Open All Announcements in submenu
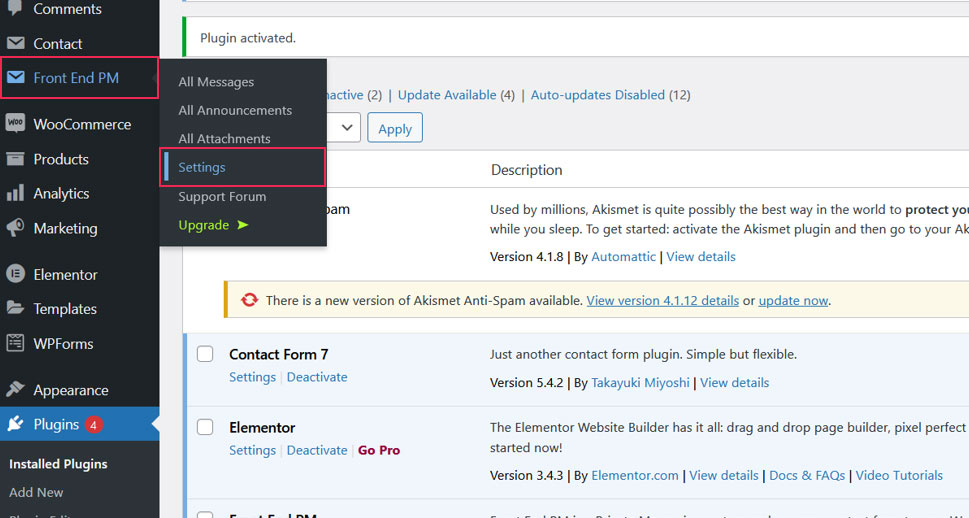 [x=235, y=110]
